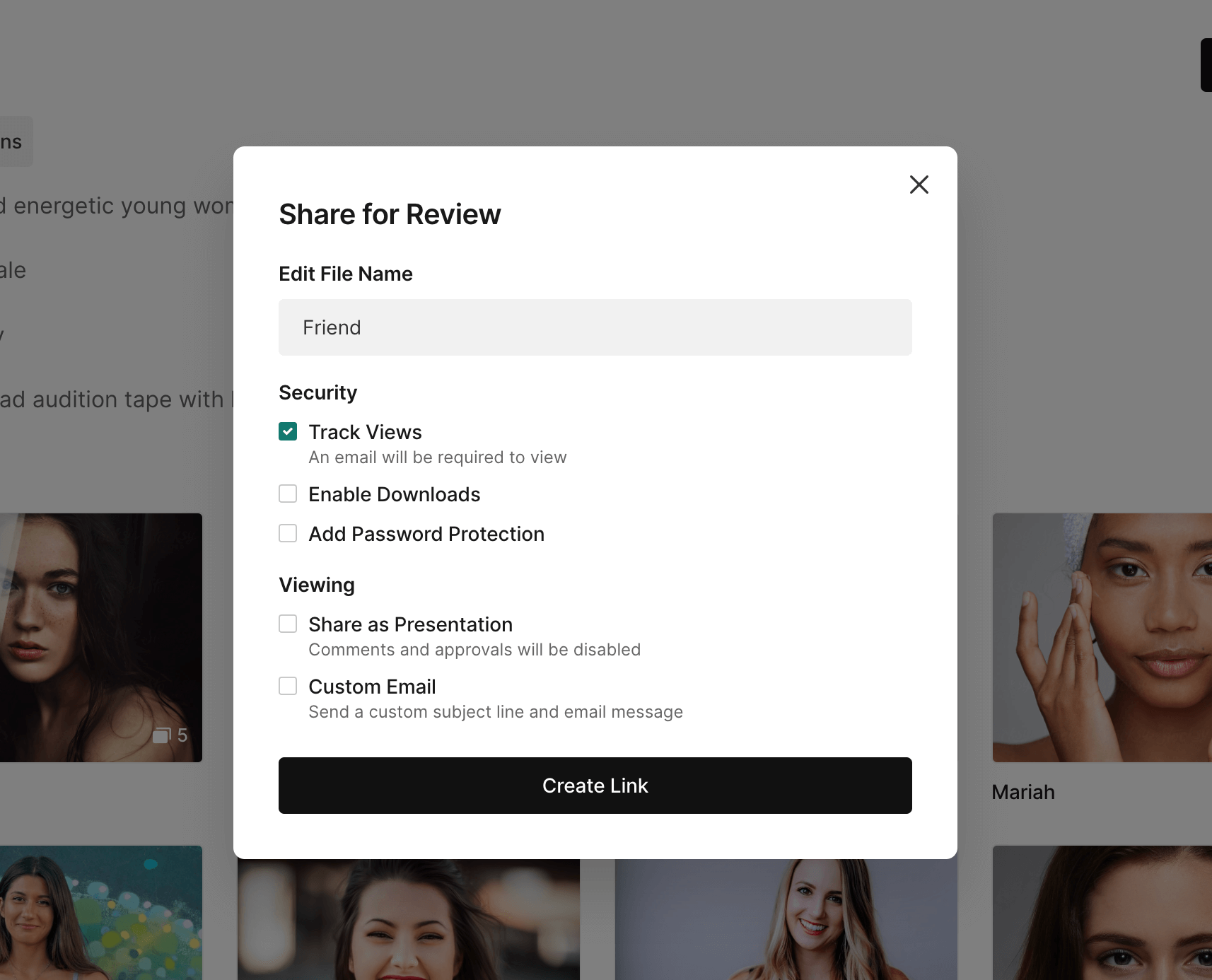Click the partially visible tab ending in "ns"
1212x980 pixels.
pyautogui.click(x=14, y=141)
